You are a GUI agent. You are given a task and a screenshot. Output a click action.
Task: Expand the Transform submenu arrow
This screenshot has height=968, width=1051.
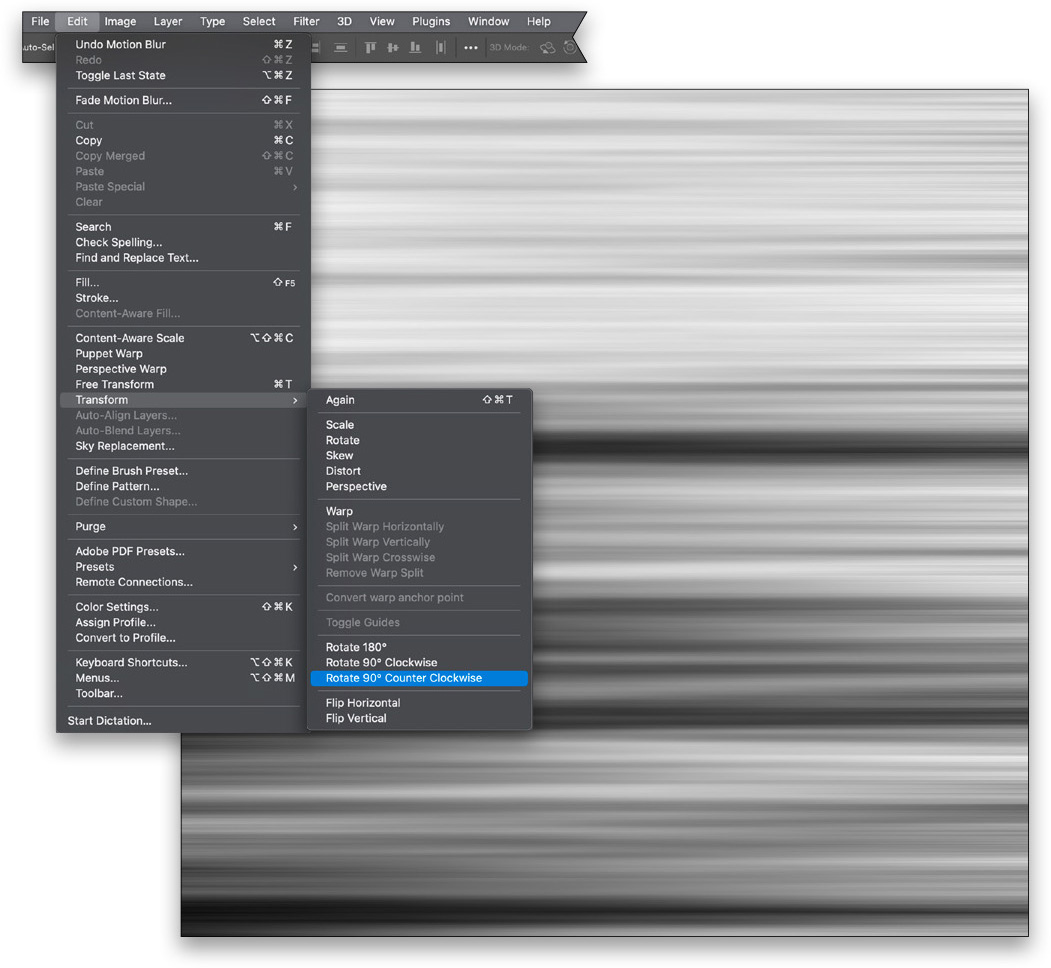coord(294,400)
